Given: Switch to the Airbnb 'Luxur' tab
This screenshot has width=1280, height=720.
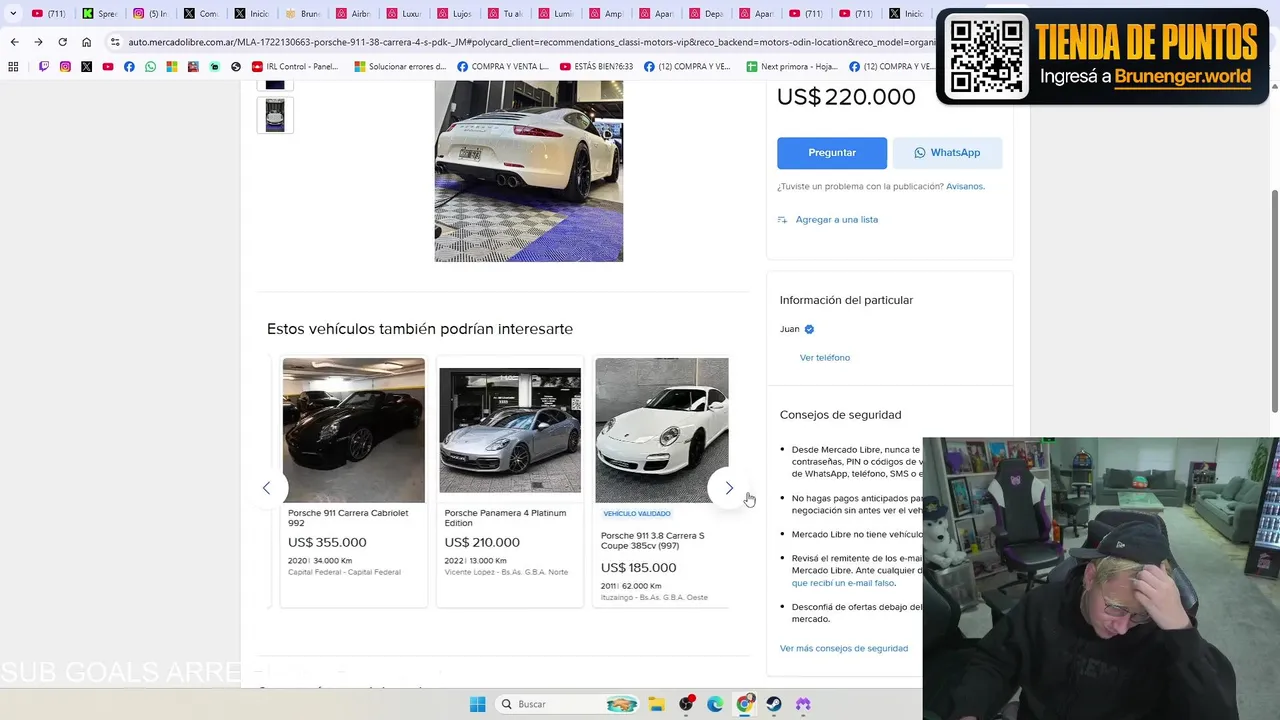Looking at the screenshot, I should click(404, 14).
